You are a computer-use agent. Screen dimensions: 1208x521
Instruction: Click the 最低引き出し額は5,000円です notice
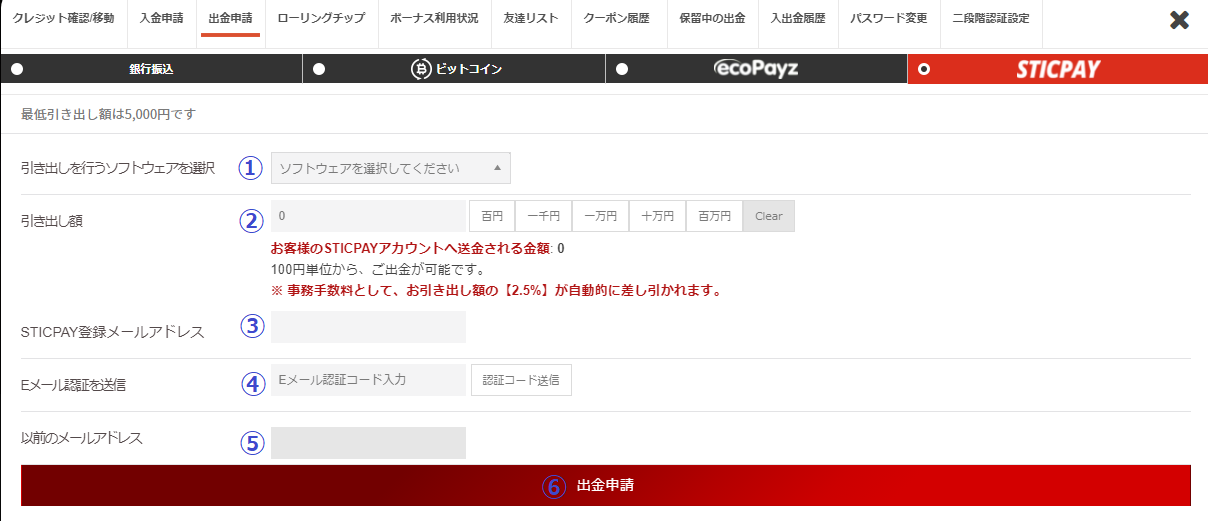(108, 114)
